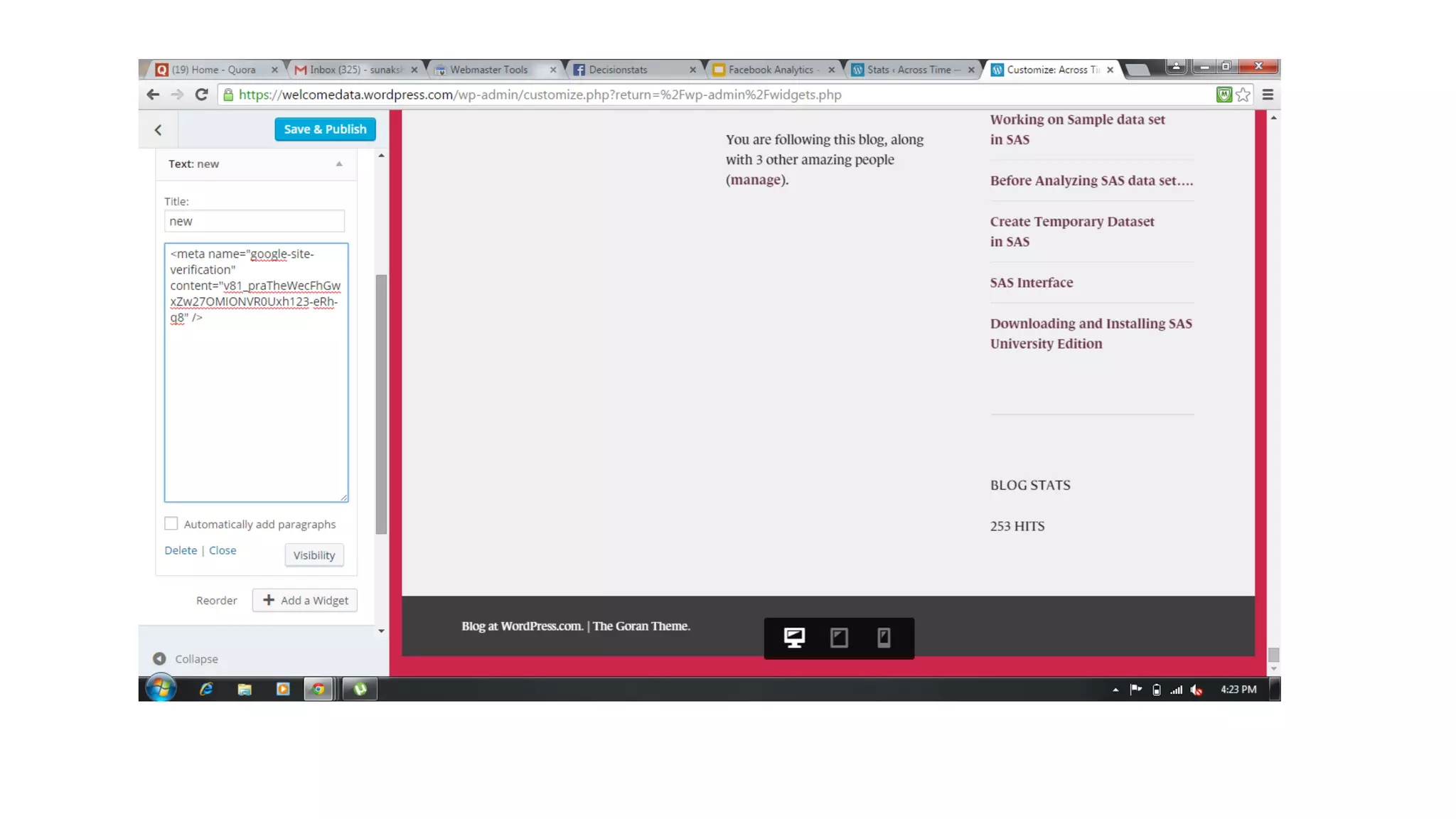Open Internet Explorer from the taskbar

pyautogui.click(x=206, y=689)
